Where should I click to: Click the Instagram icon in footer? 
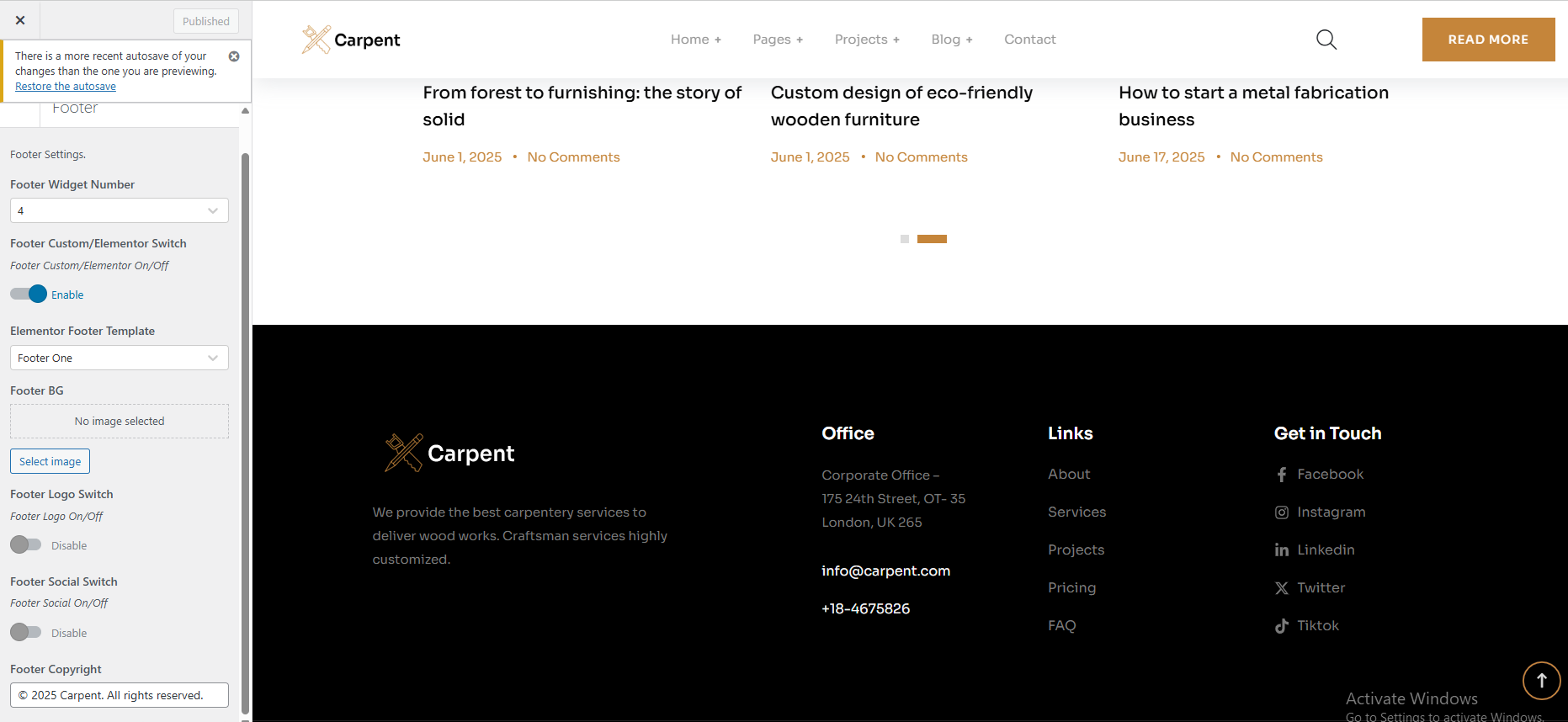[1281, 512]
